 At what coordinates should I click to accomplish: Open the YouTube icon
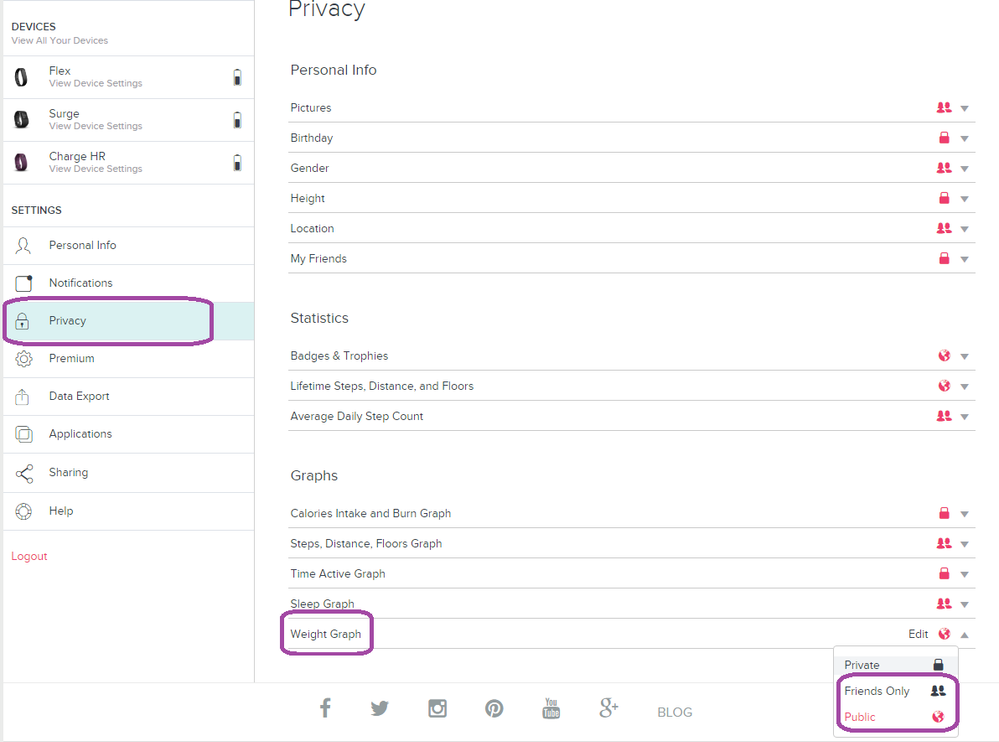coord(551,708)
